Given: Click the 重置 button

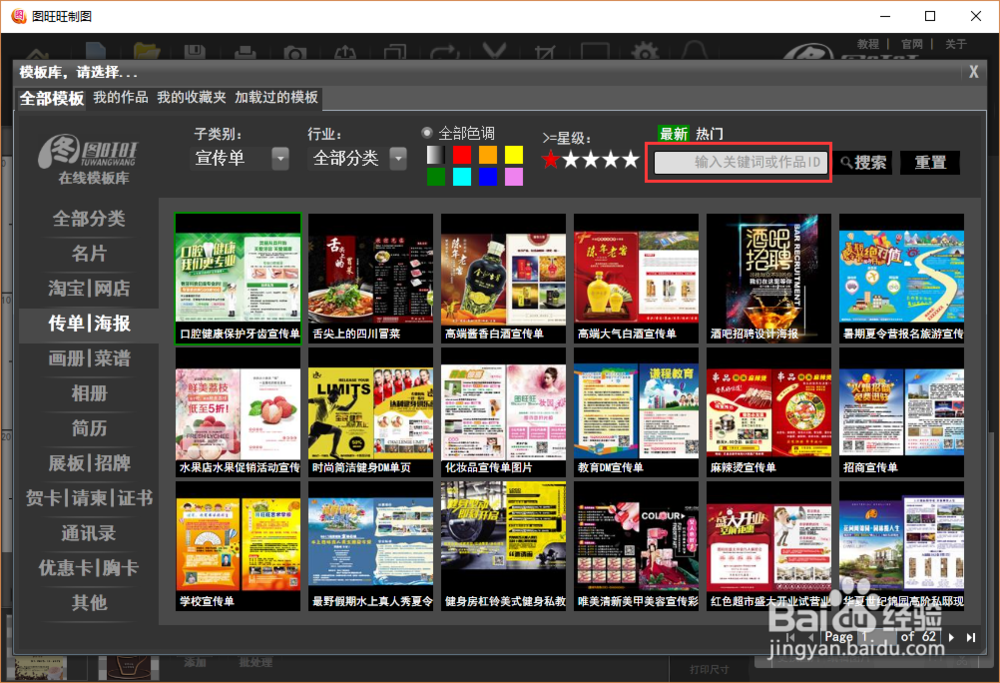Looking at the screenshot, I should pyautogui.click(x=930, y=163).
